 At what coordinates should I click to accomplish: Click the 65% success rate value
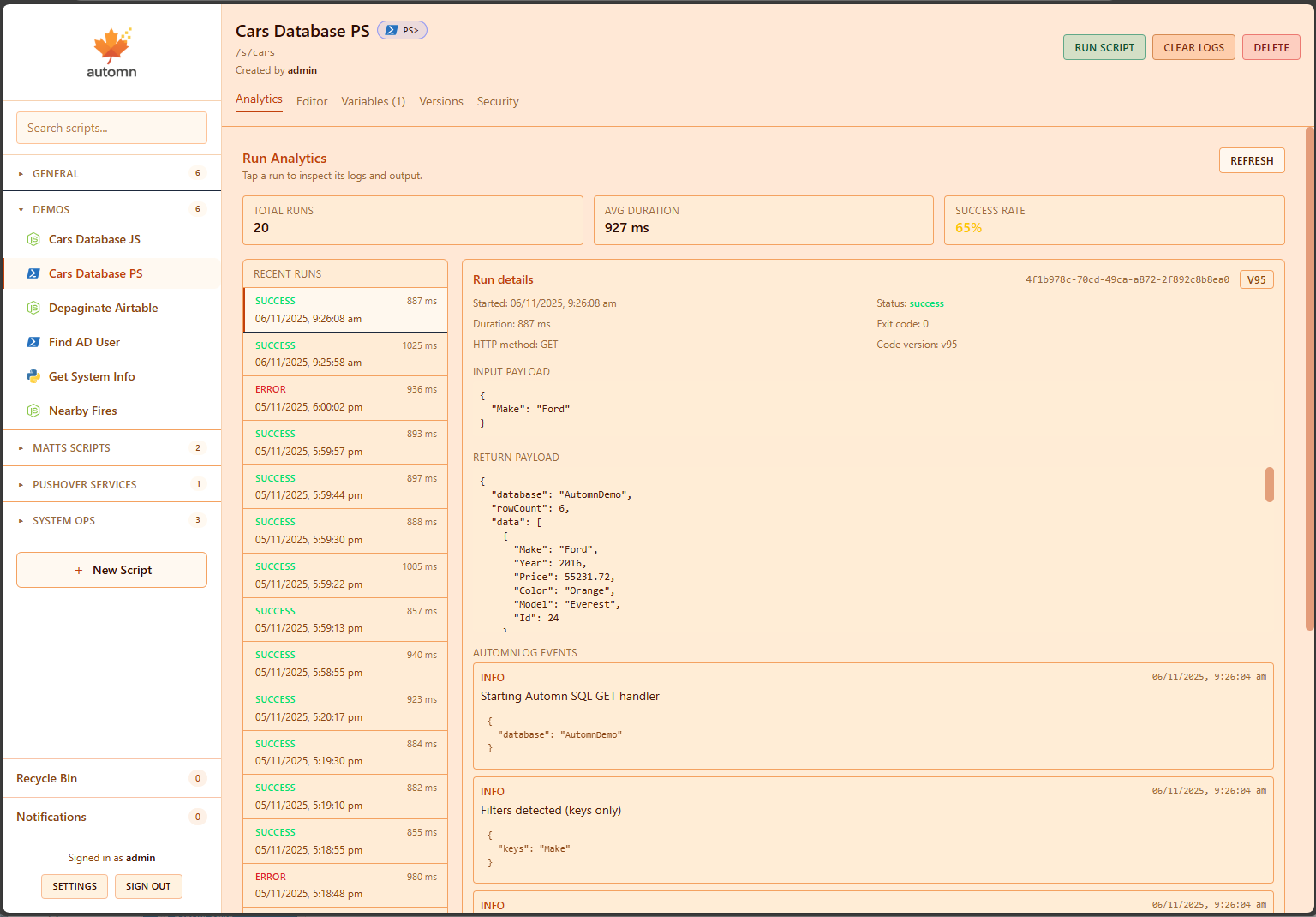[968, 228]
